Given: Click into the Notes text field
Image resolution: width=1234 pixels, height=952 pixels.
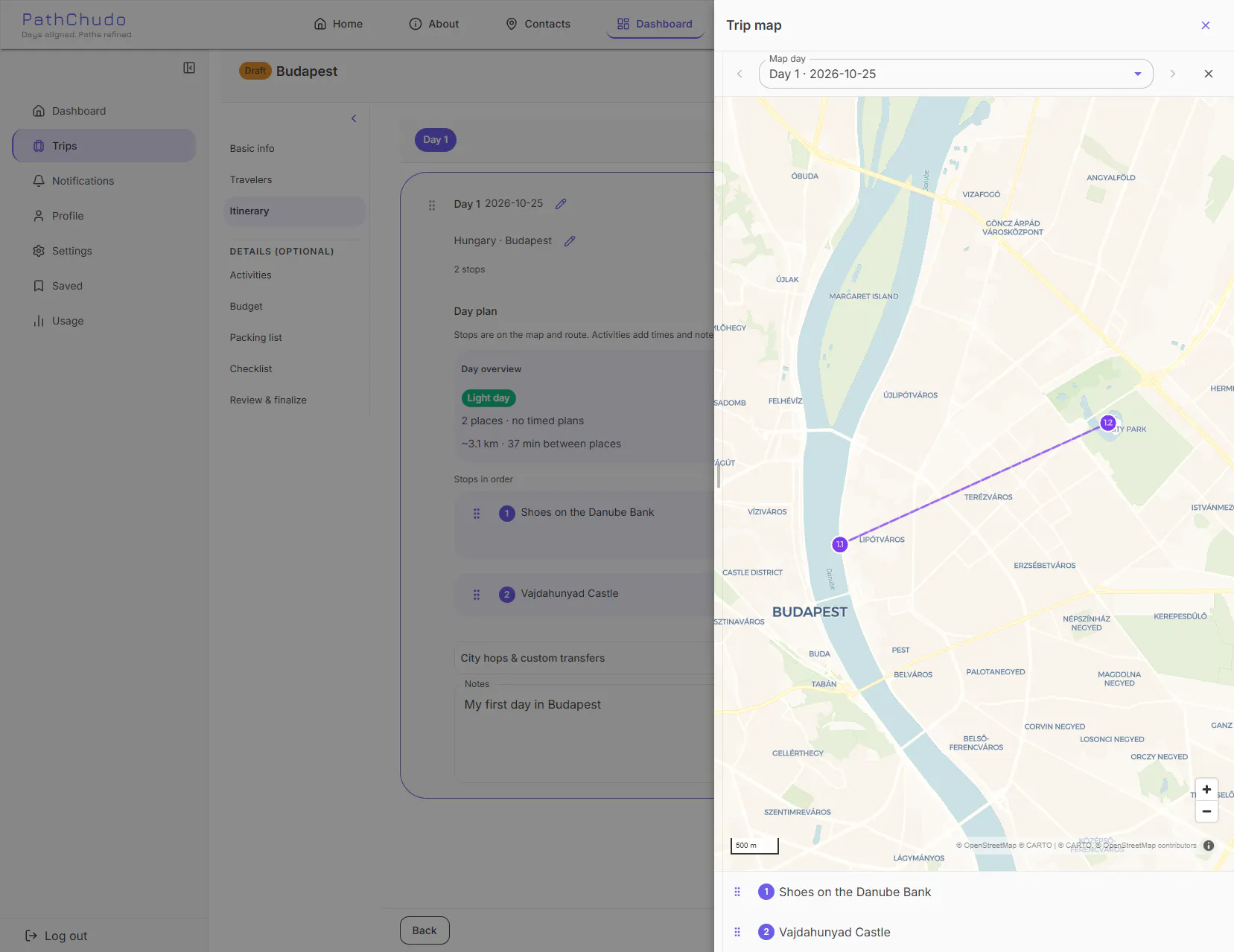Looking at the screenshot, I should [x=585, y=733].
